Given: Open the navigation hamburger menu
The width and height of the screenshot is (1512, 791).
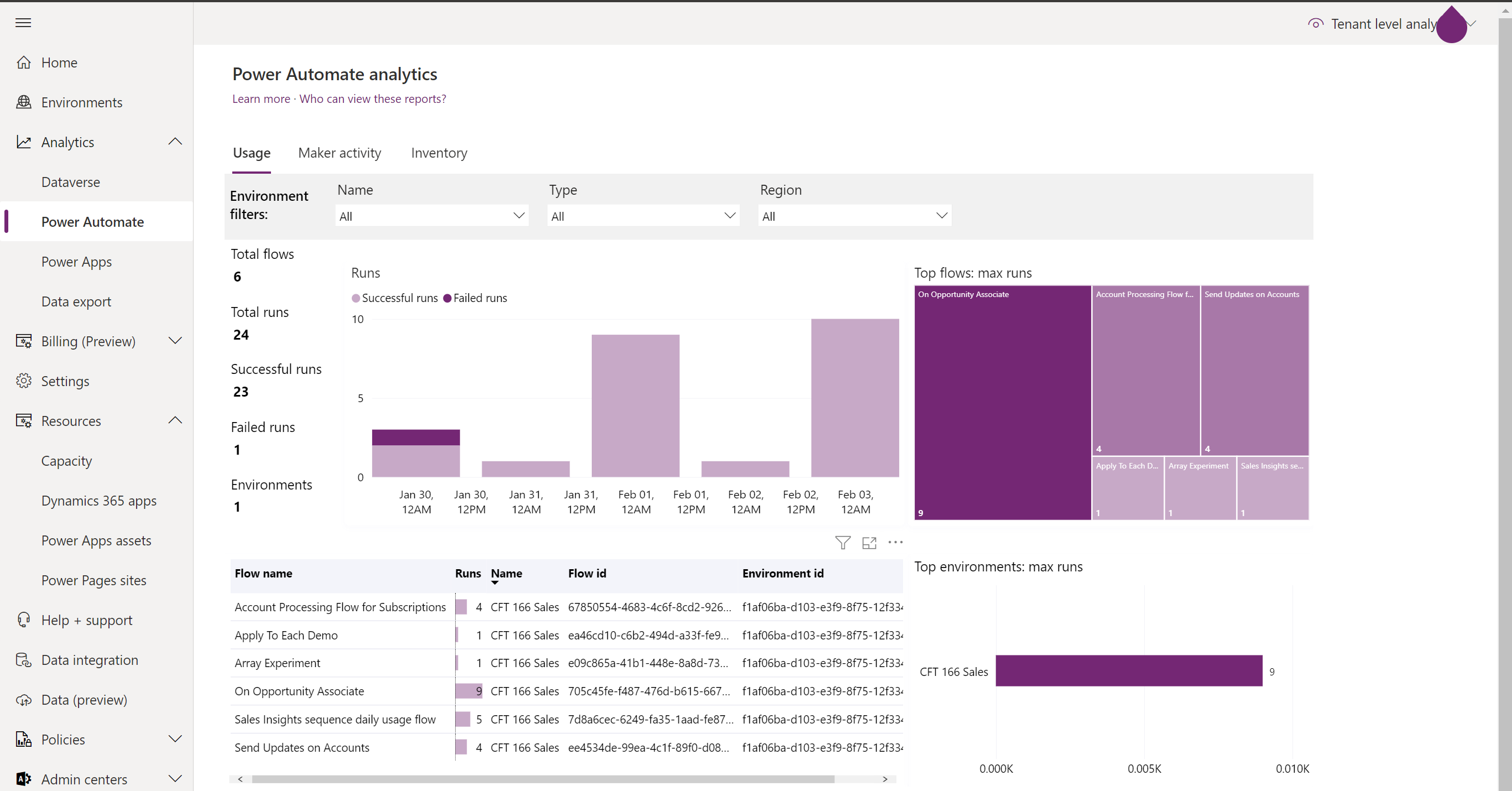Looking at the screenshot, I should point(23,23).
